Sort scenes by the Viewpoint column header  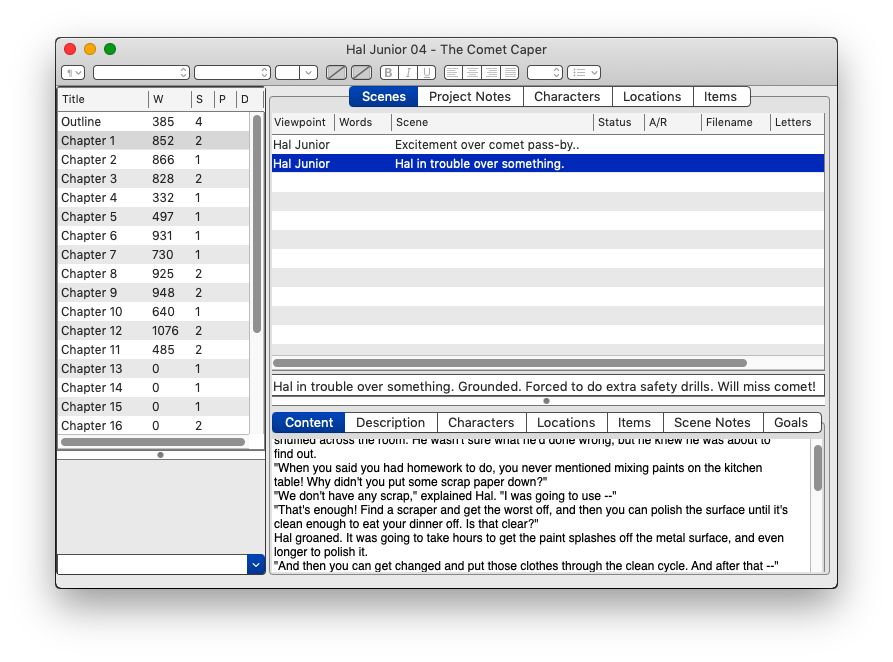click(x=300, y=122)
